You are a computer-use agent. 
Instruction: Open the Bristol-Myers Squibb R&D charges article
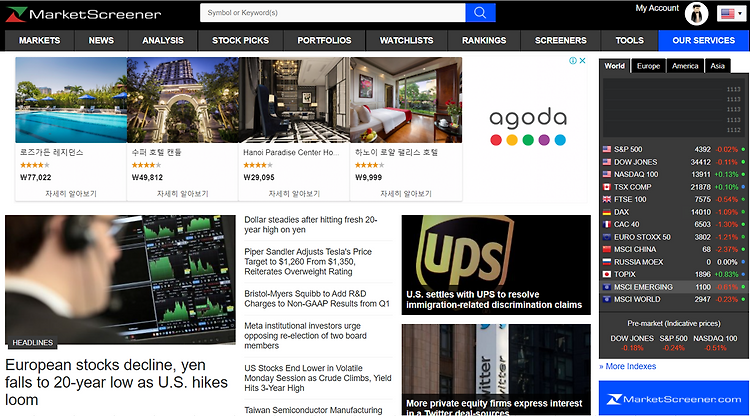coord(317,299)
